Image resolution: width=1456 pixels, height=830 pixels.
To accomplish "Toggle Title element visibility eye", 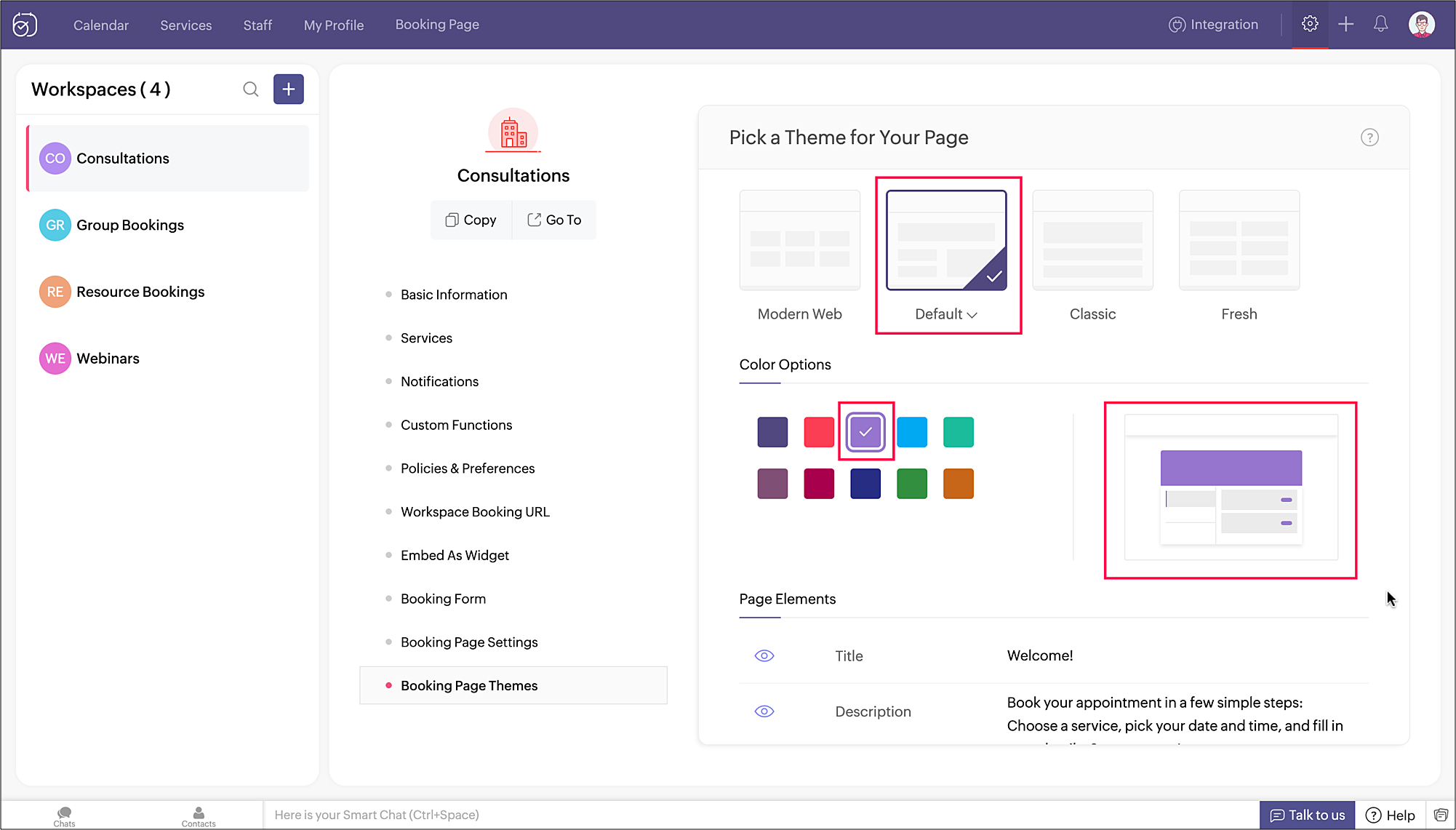I will click(x=764, y=655).
